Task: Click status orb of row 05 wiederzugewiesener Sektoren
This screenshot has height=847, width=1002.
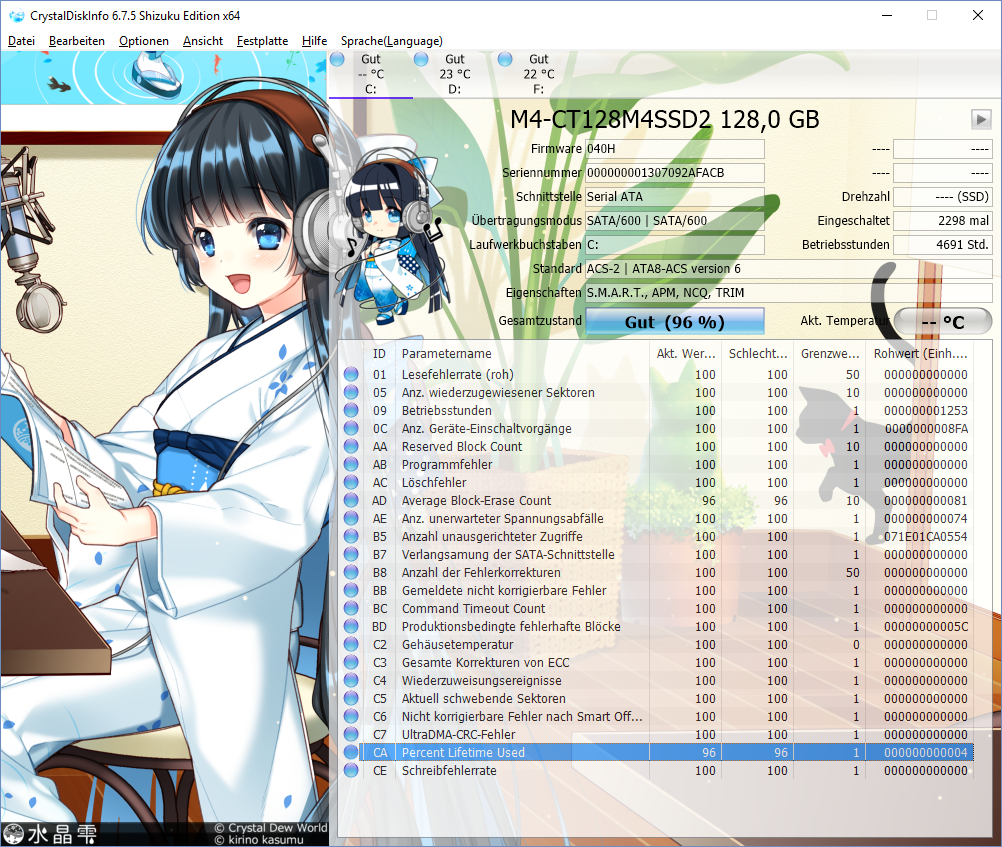Action: point(351,392)
